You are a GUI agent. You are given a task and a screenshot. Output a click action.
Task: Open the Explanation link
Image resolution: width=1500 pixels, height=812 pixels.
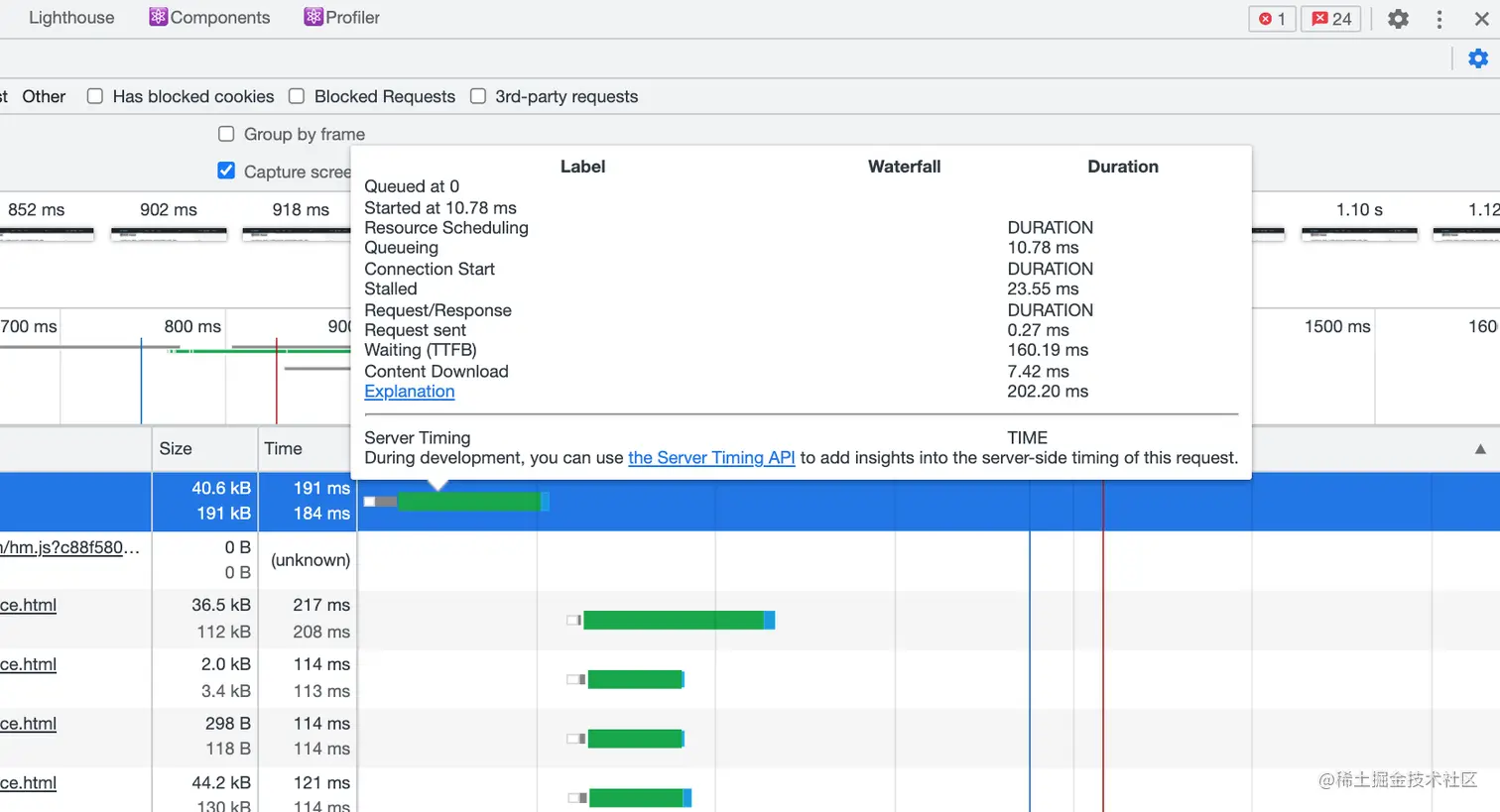click(x=410, y=392)
